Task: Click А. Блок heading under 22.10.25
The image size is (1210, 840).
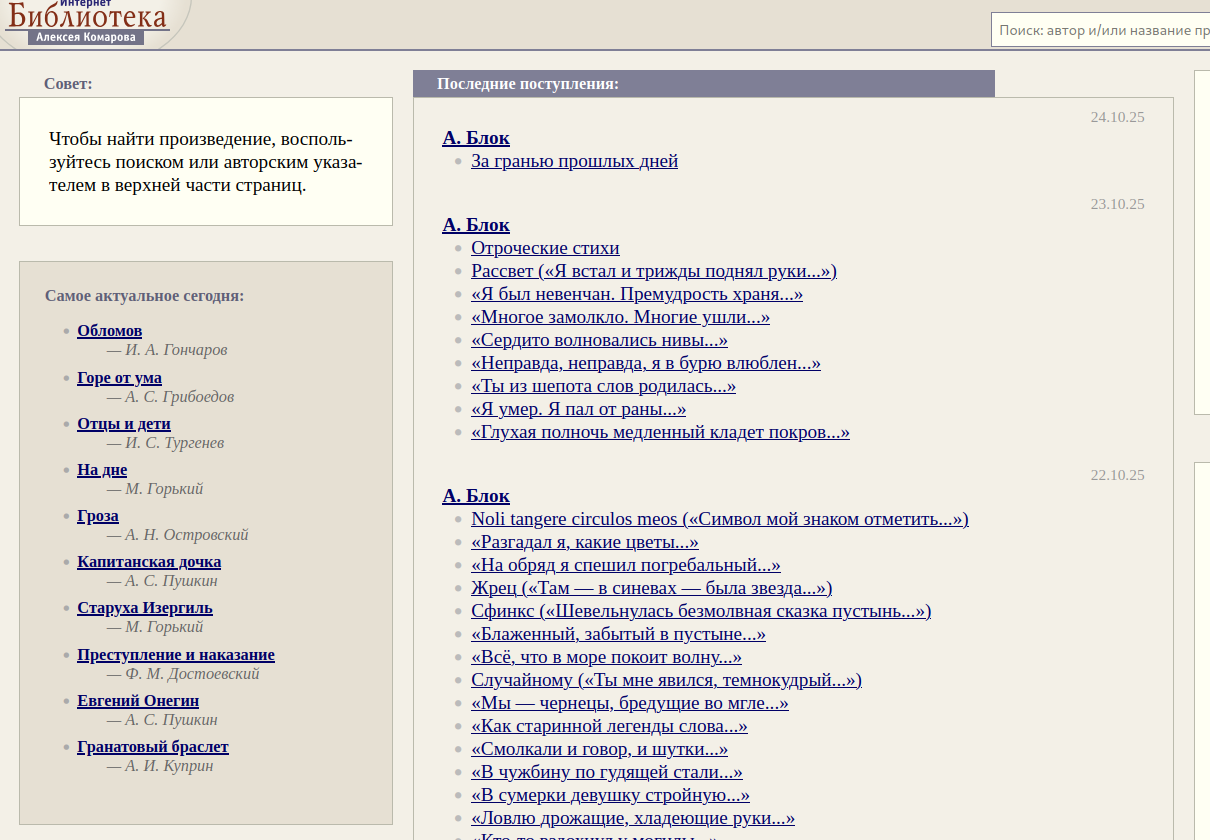Action: click(476, 496)
